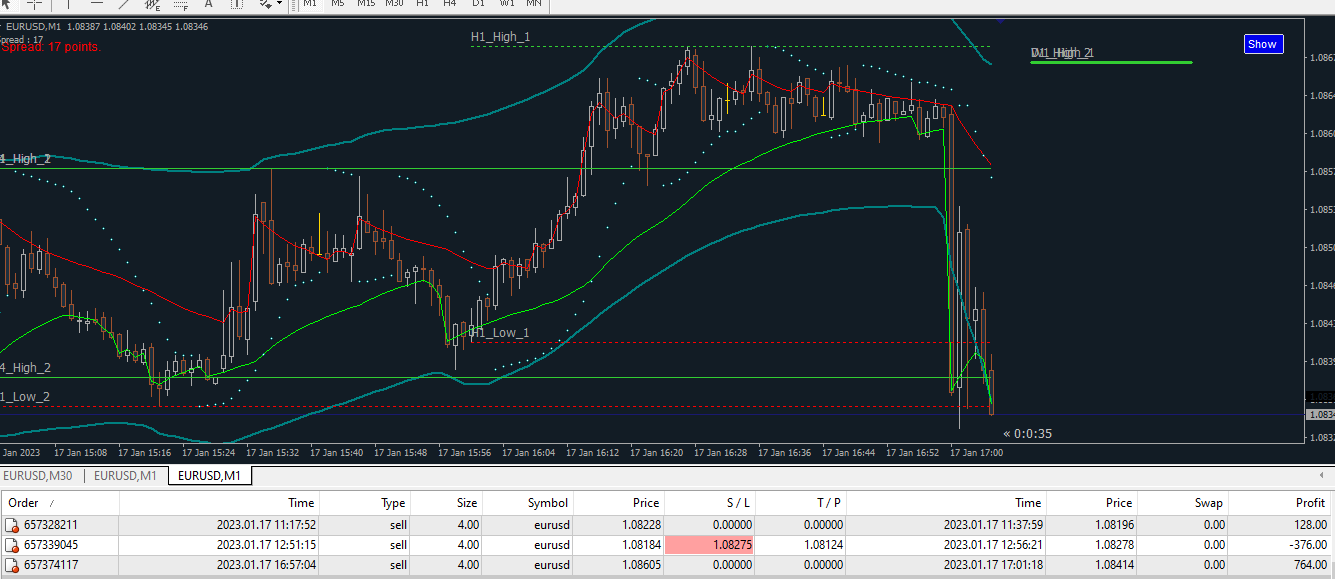Click the H1_Low_1 level label

500,332
